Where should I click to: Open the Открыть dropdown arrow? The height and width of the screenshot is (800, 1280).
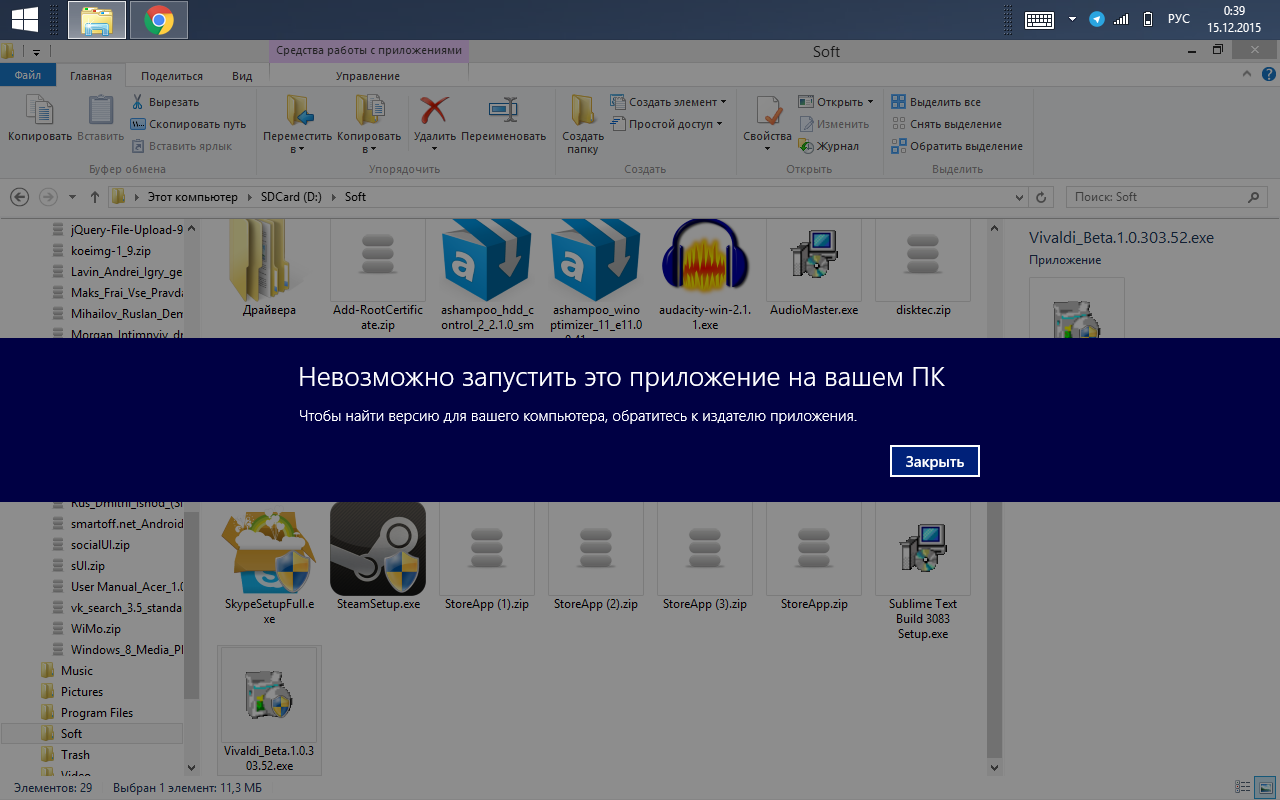point(870,102)
